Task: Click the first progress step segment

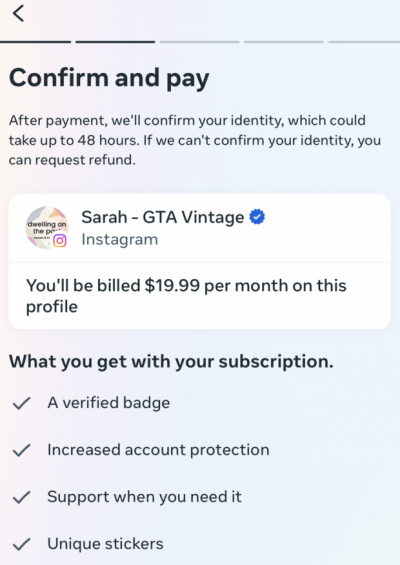Action: click(x=35, y=42)
